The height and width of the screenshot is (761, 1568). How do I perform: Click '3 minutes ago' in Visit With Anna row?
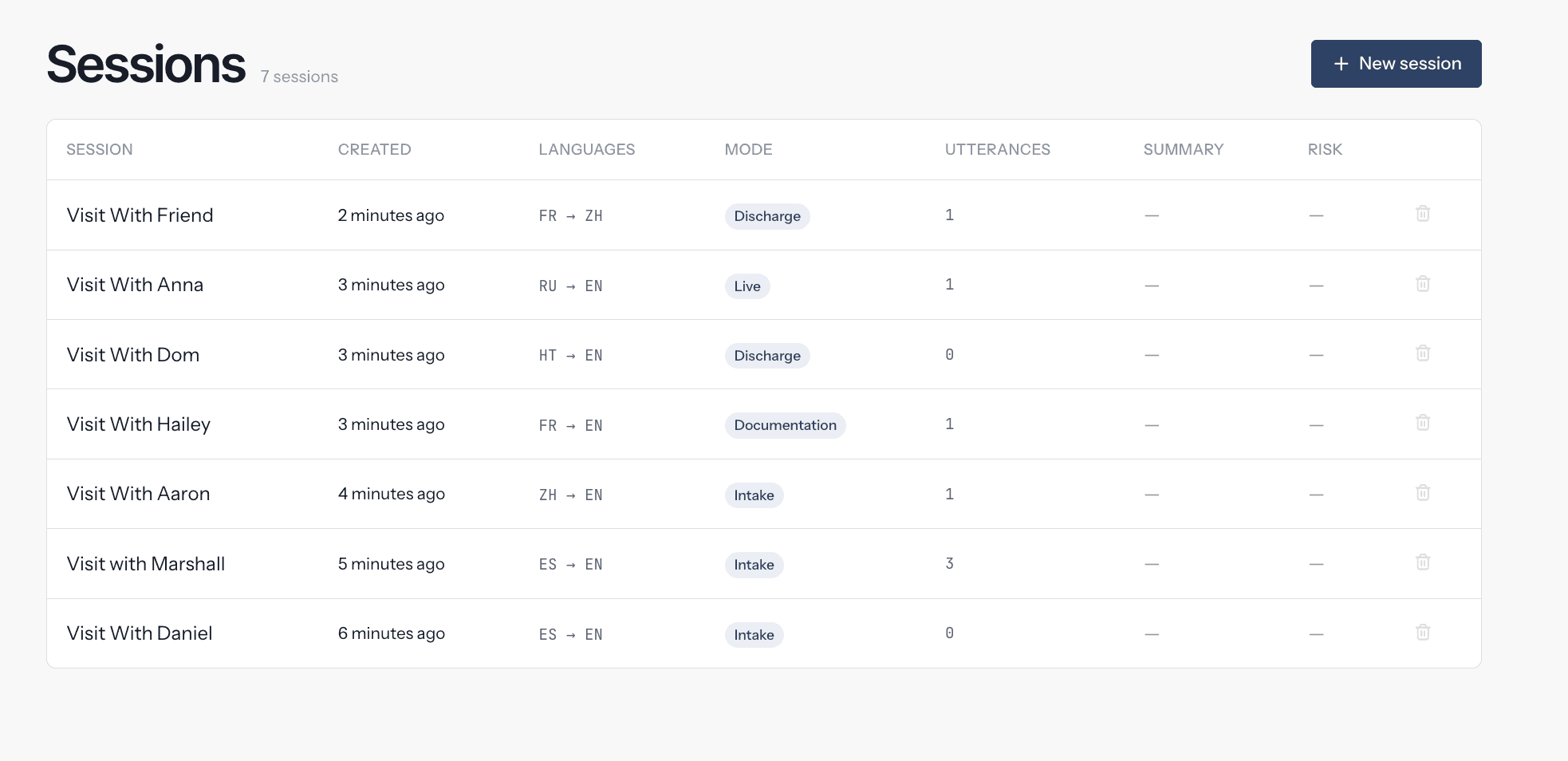(x=392, y=285)
